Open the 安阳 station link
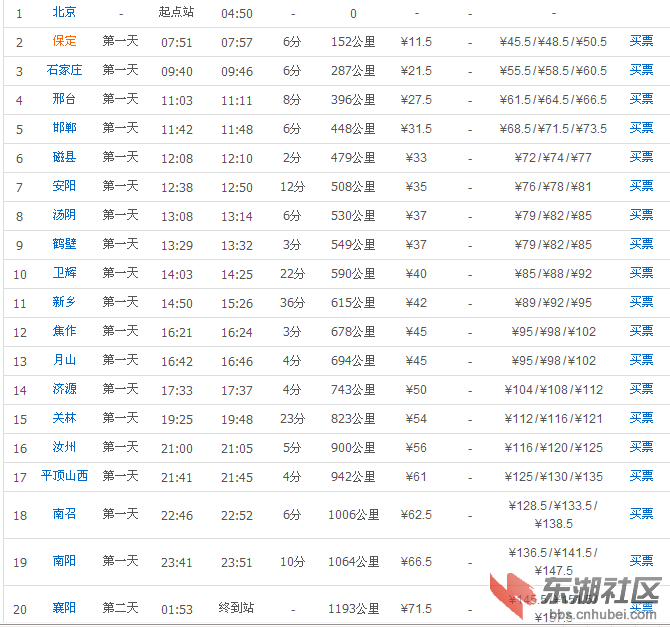The height and width of the screenshot is (627, 670). (64, 186)
